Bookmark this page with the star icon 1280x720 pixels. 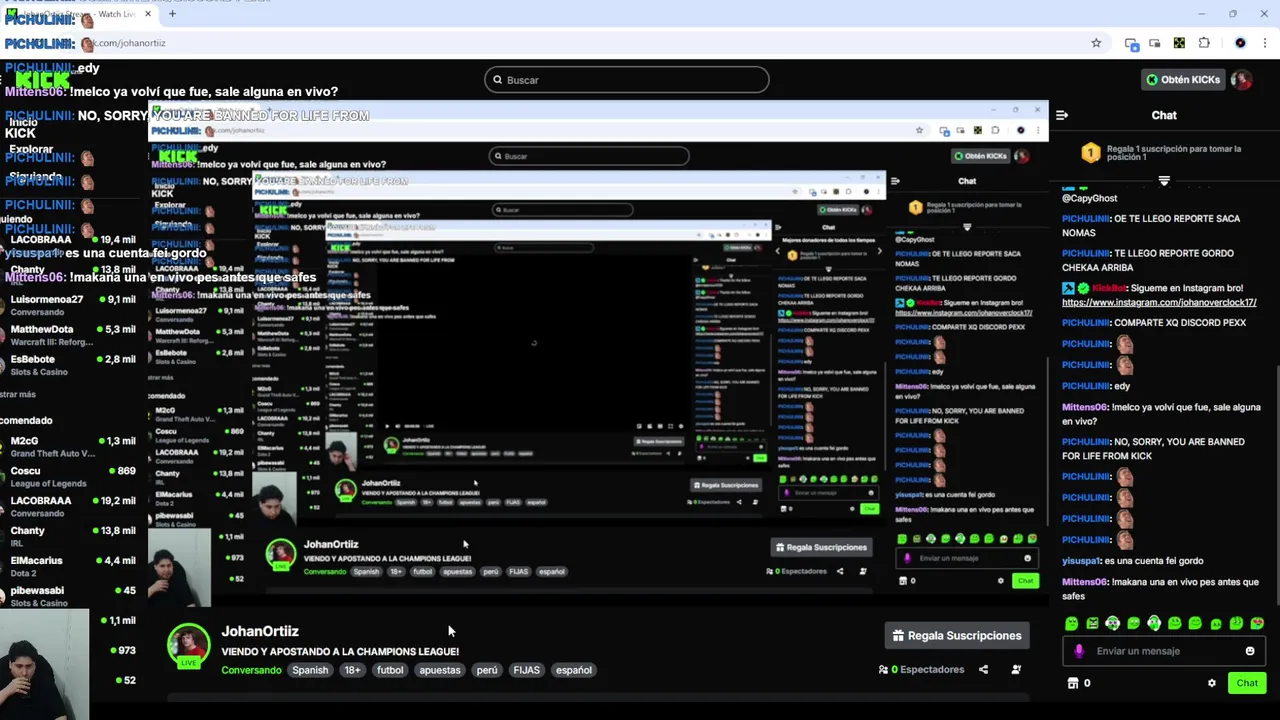[x=1096, y=43]
